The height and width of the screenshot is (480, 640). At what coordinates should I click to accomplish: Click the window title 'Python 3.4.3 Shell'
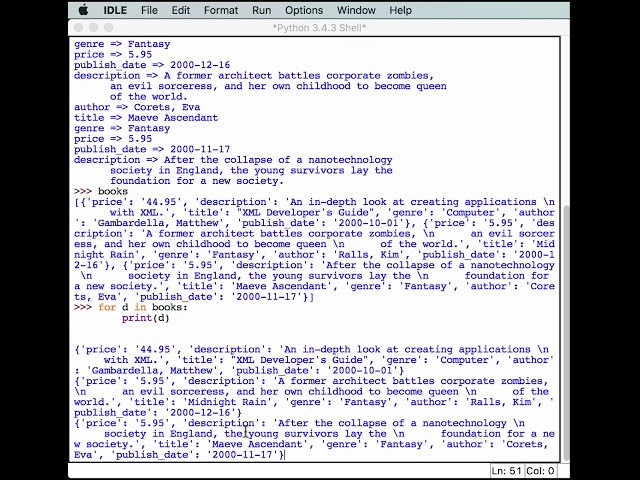(320, 28)
